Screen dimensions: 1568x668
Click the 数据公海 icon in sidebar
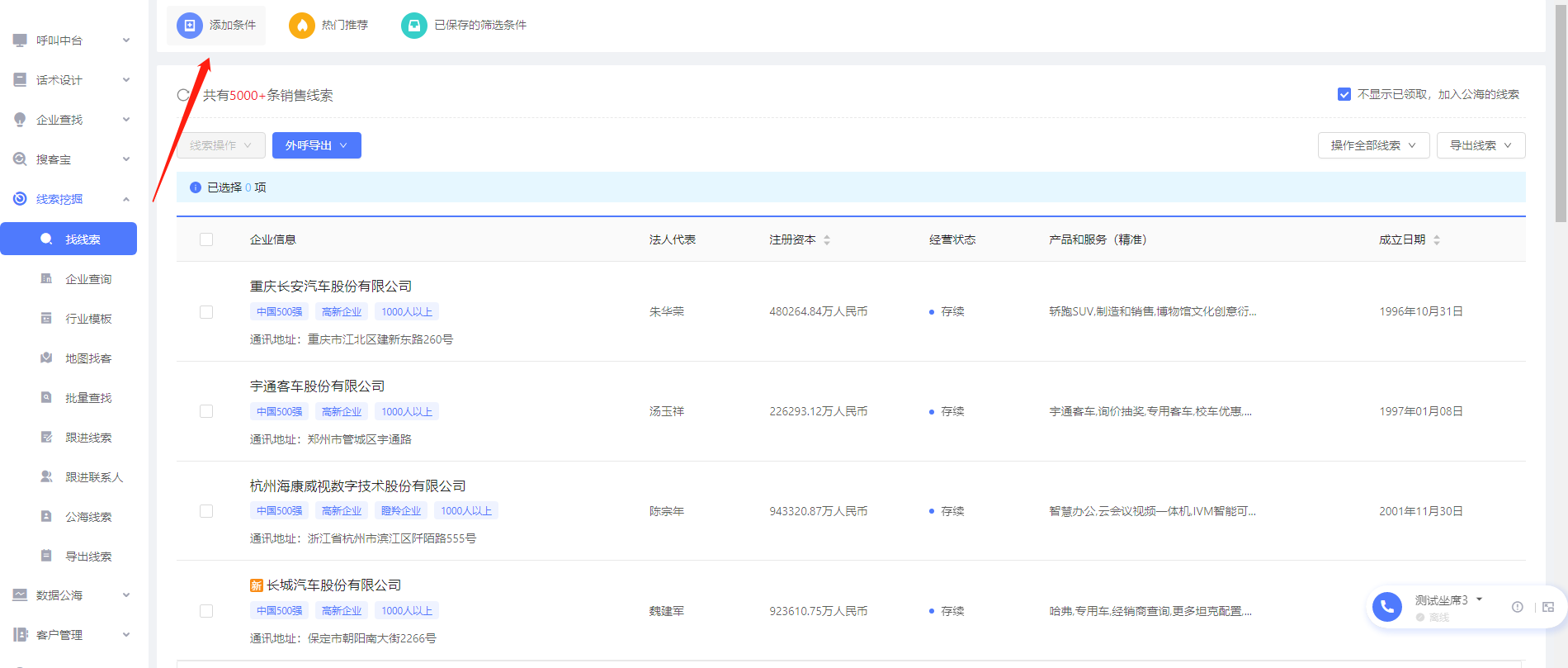20,595
